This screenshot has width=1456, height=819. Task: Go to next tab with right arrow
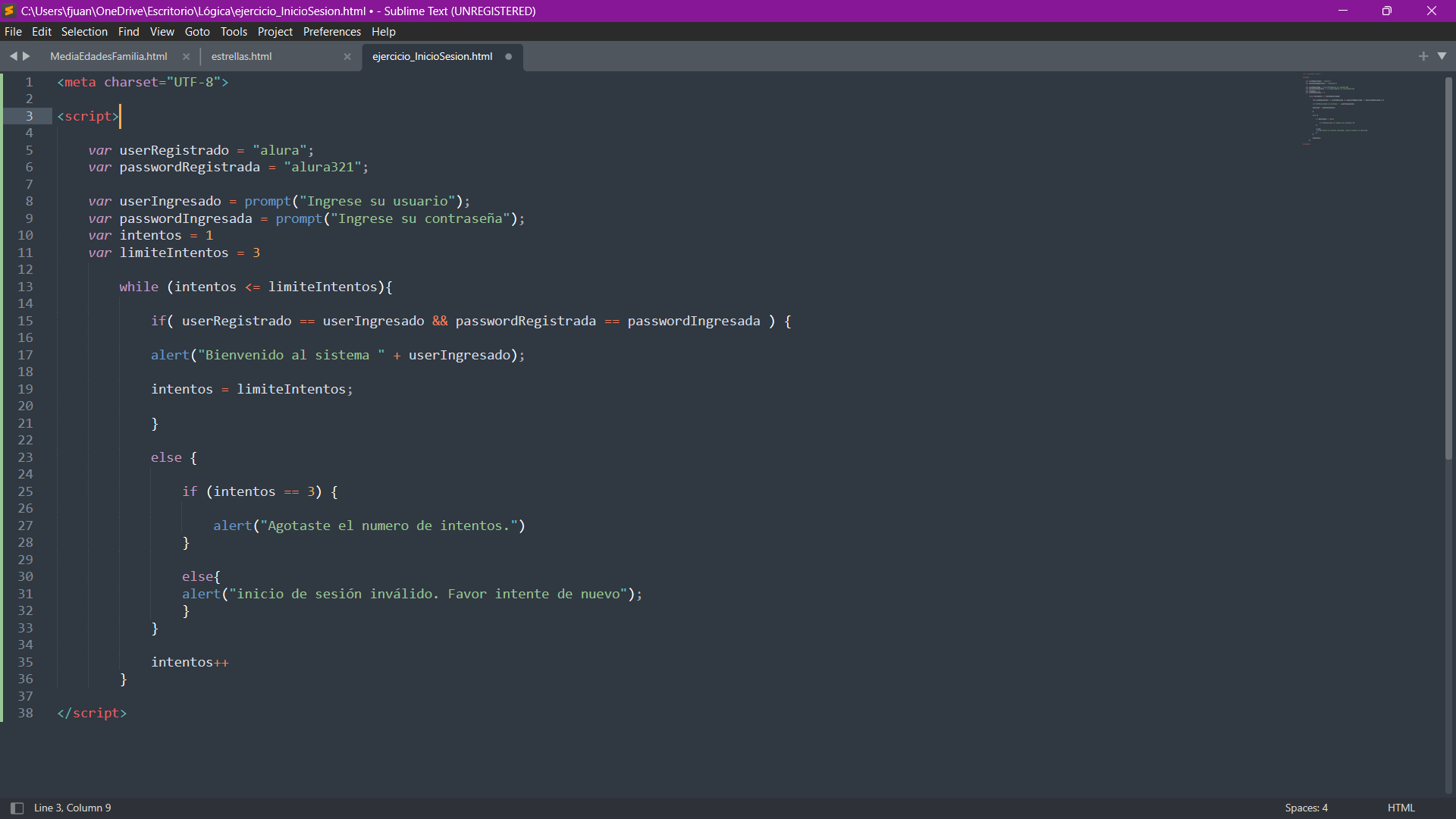click(27, 56)
